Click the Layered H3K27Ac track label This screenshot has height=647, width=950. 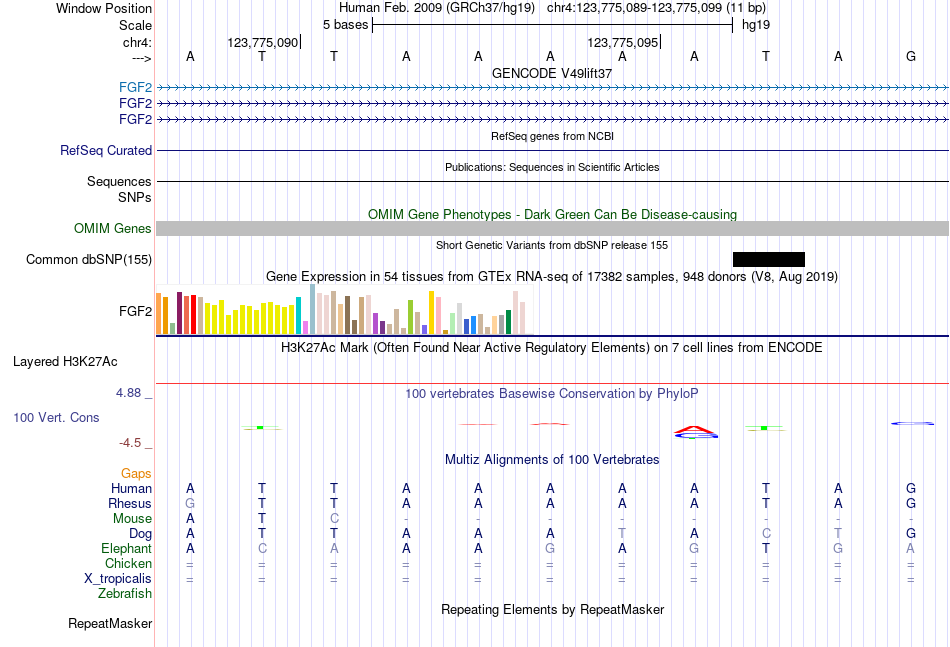pos(65,362)
